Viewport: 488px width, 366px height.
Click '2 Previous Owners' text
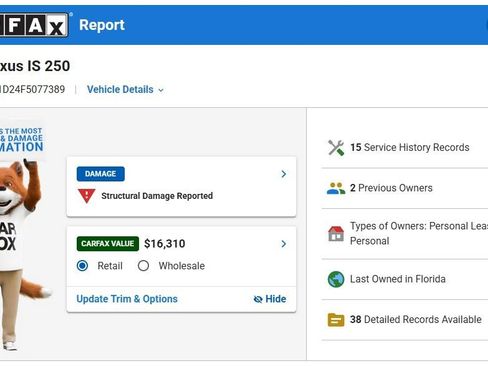point(391,188)
